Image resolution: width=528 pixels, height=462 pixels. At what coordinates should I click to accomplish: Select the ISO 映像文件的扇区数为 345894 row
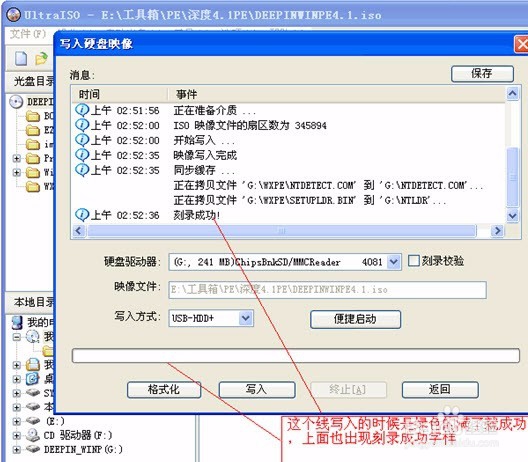pyautogui.click(x=289, y=126)
